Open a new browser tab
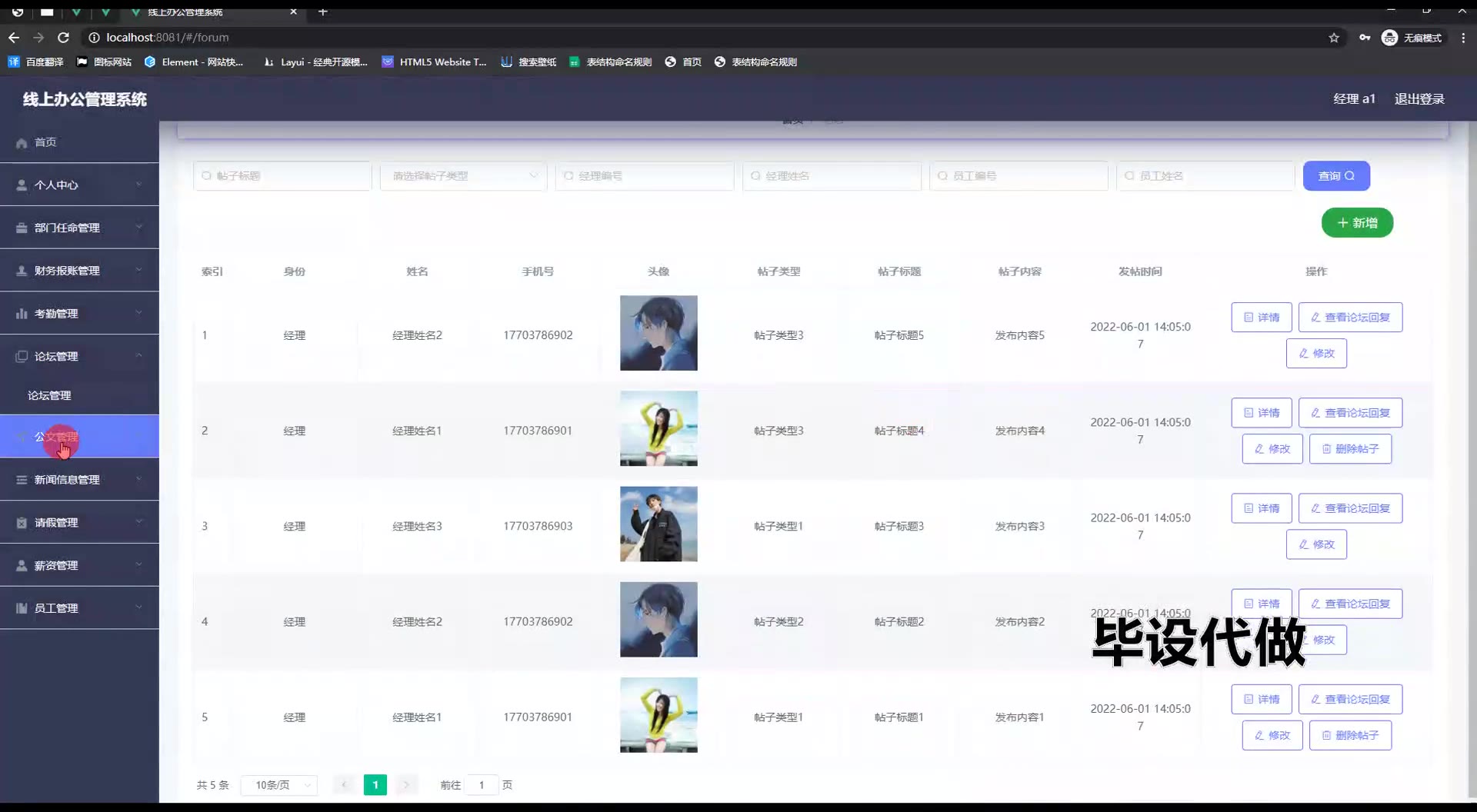 click(x=323, y=12)
